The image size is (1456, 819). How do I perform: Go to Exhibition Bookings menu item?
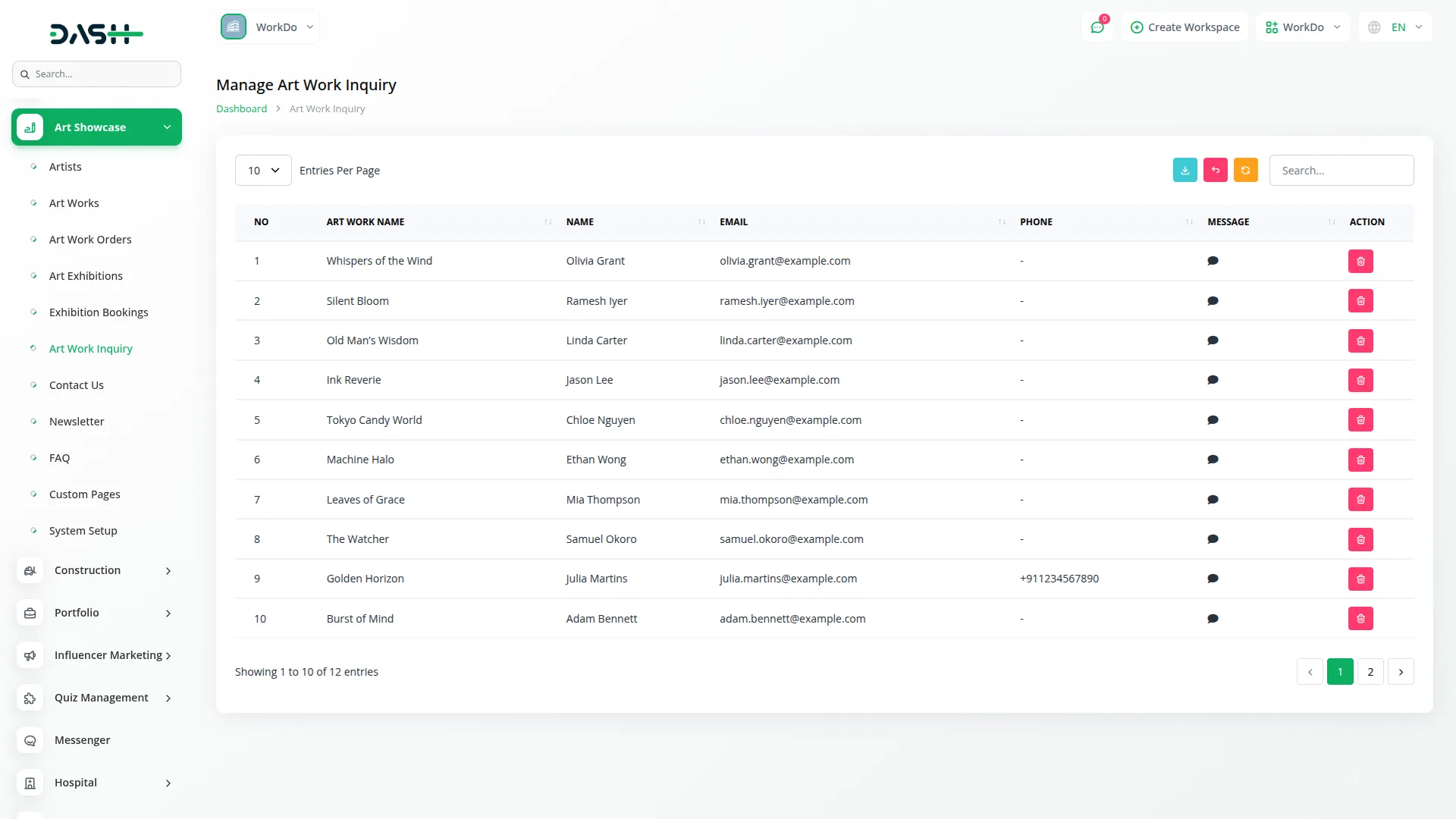pos(99,312)
